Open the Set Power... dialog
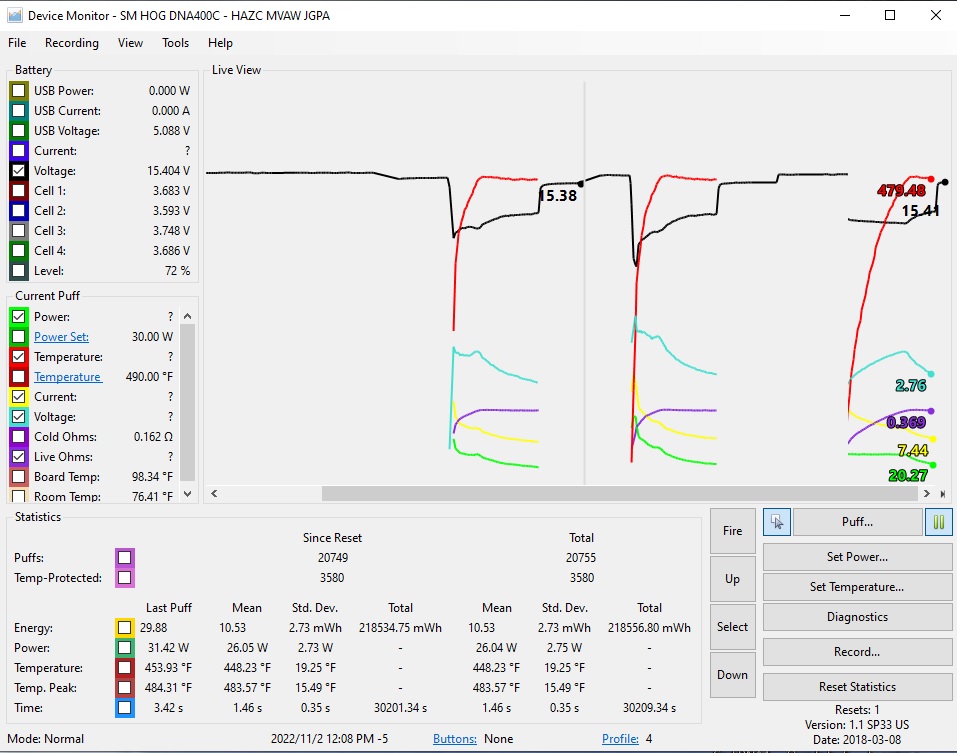Image resolution: width=957 pixels, height=753 pixels. pyautogui.click(x=857, y=557)
